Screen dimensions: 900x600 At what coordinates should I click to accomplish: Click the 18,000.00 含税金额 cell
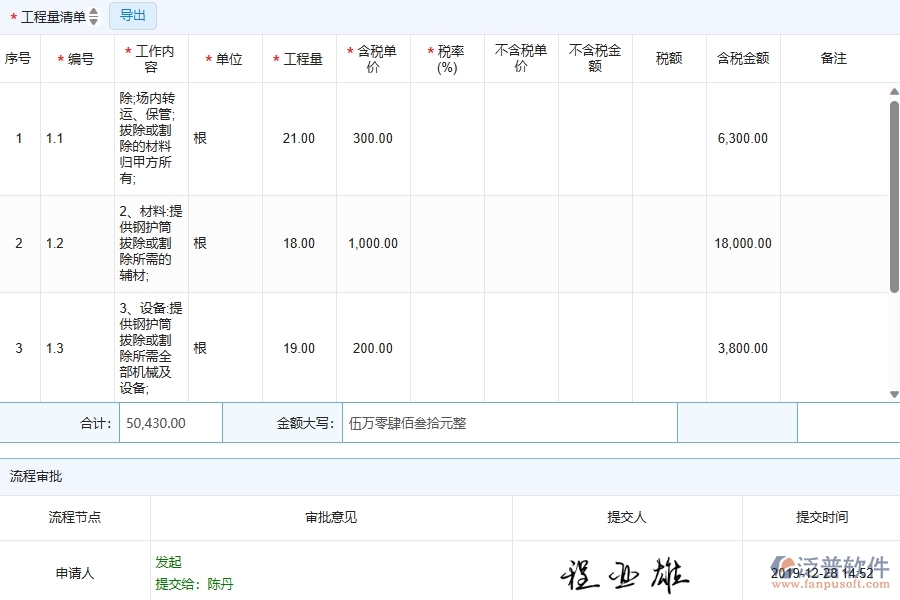742,243
